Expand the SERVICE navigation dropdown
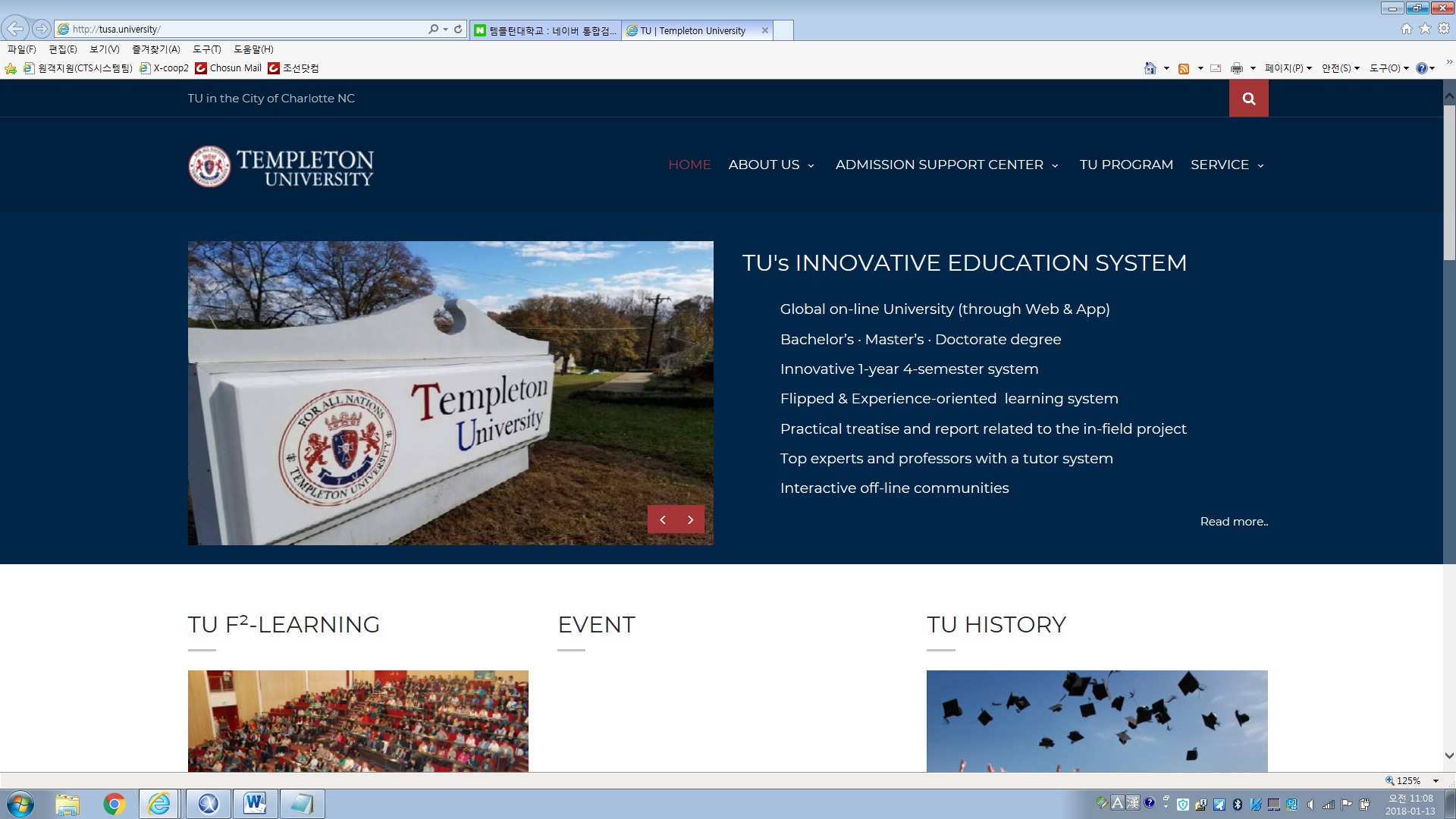The image size is (1456, 819). click(x=1227, y=165)
